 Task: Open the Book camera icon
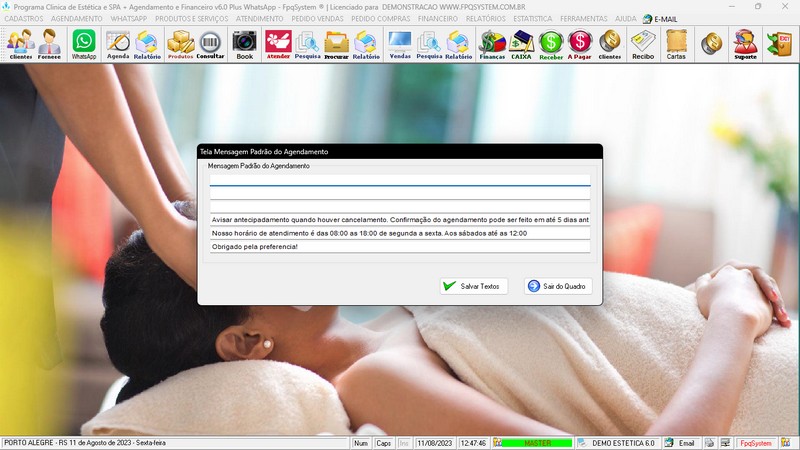click(244, 44)
